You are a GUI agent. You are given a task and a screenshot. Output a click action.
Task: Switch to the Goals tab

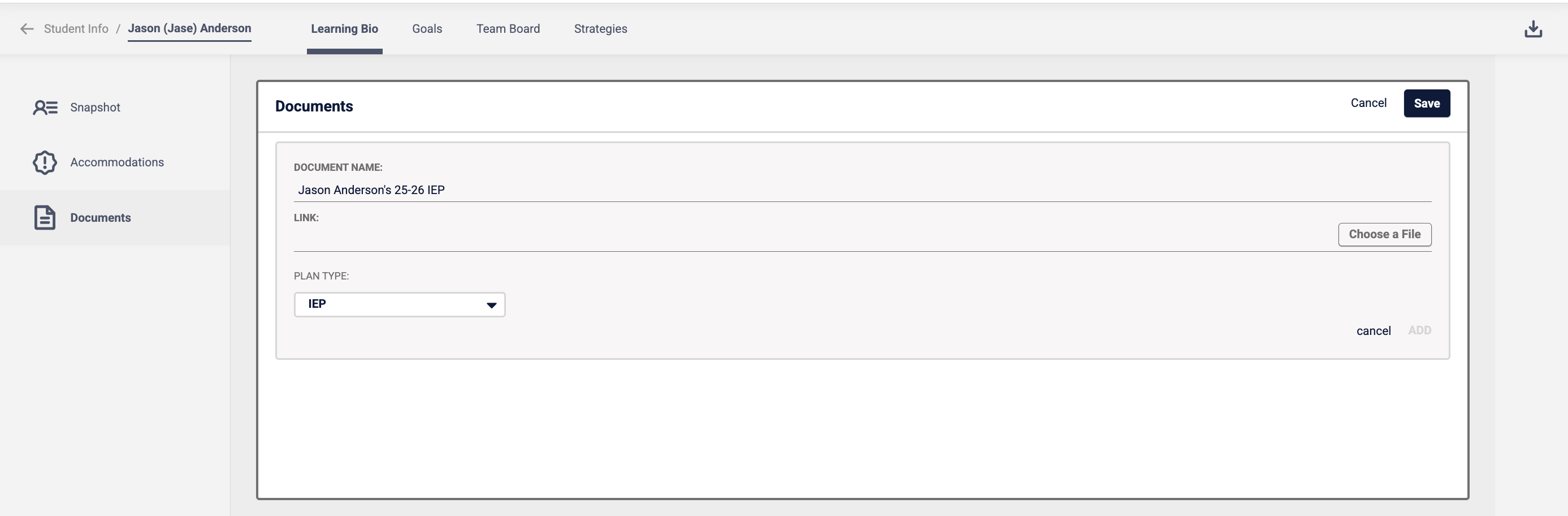click(x=427, y=29)
